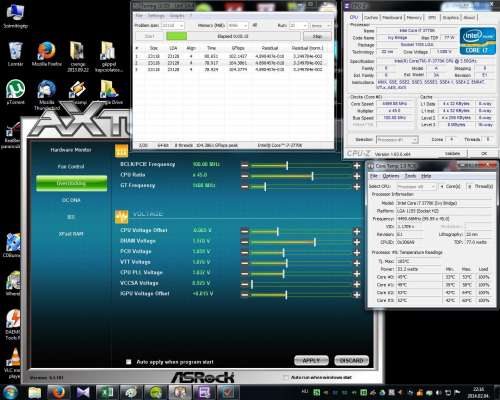Select Fan Control in AXTU sidebar
Screen dimensions: 500x400
click(71, 166)
